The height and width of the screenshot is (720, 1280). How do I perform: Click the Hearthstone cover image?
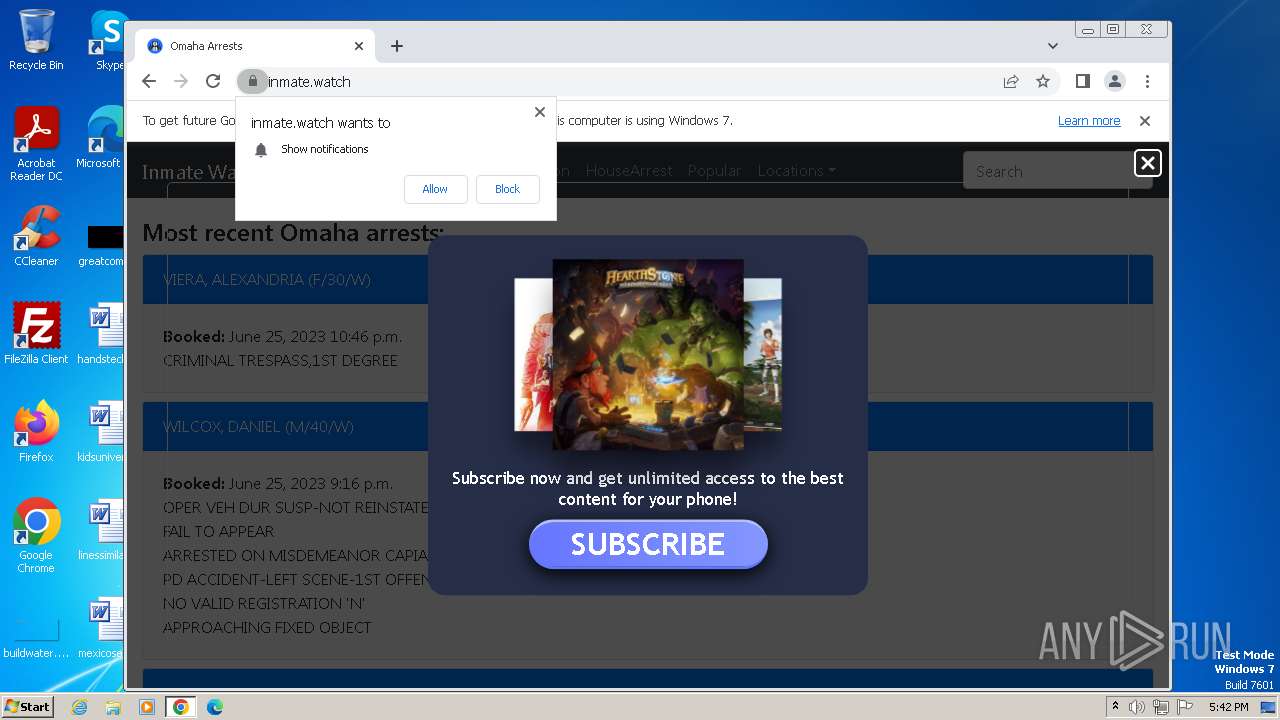point(647,355)
